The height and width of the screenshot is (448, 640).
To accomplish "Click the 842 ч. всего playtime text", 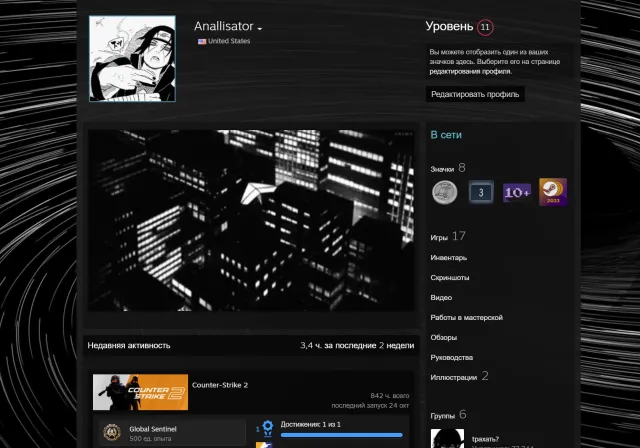I will (390, 396).
